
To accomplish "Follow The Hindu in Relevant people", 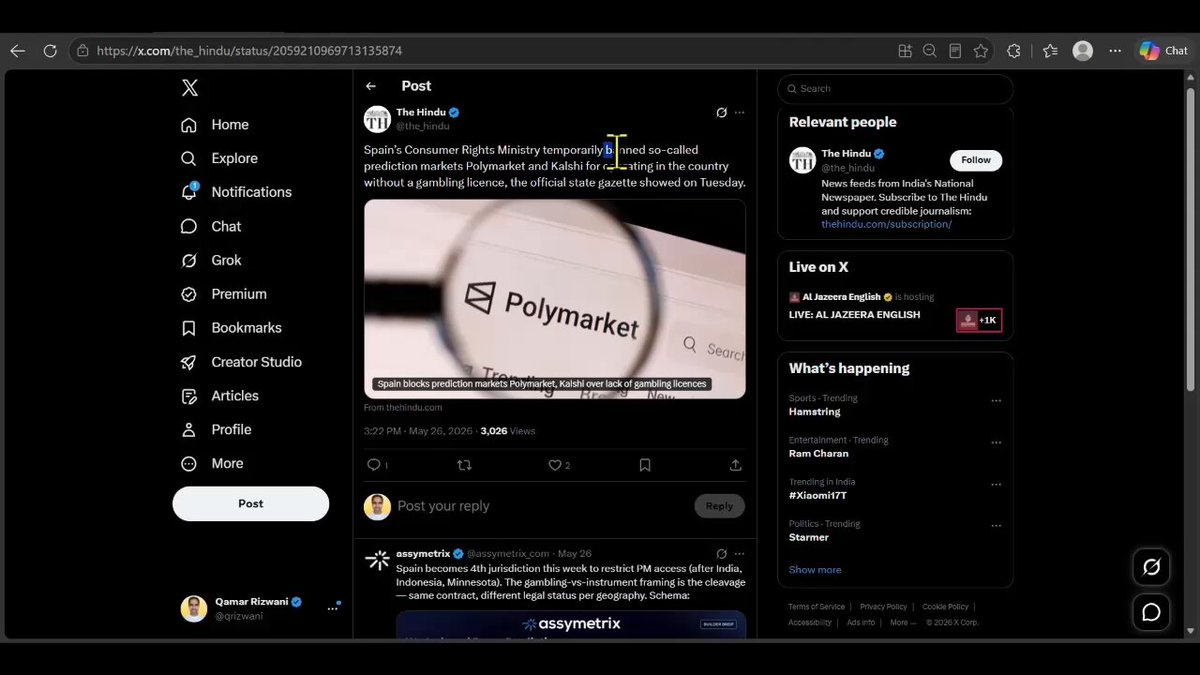I will pos(976,160).
